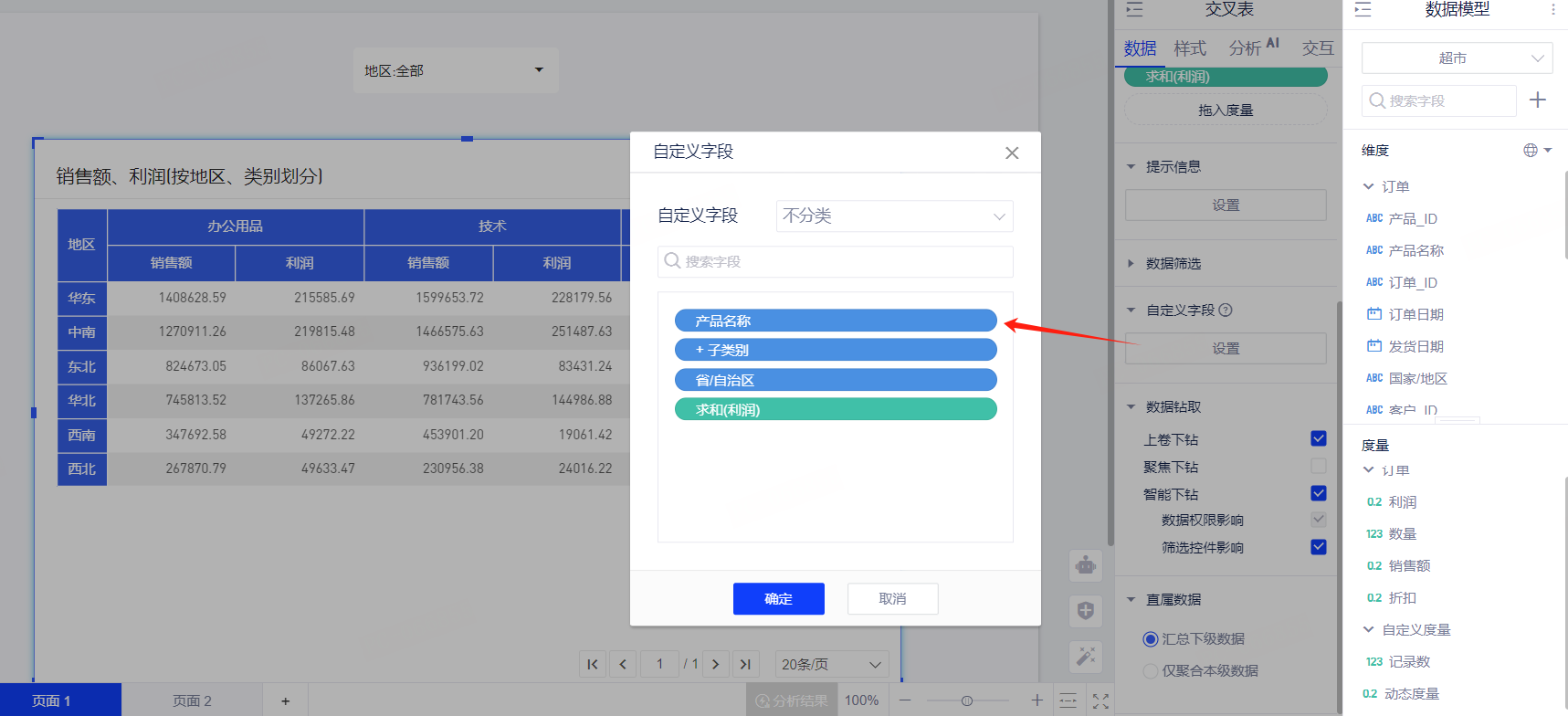
Task: Click the 搜索字段 box in dialog
Action: [x=835, y=262]
